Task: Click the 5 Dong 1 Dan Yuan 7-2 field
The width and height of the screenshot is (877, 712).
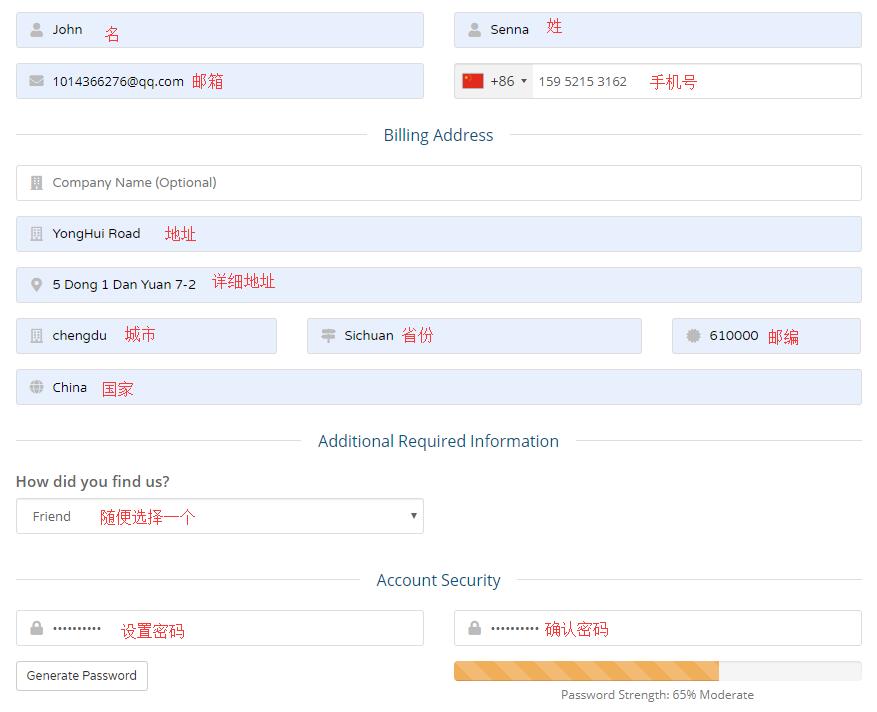Action: coord(438,285)
